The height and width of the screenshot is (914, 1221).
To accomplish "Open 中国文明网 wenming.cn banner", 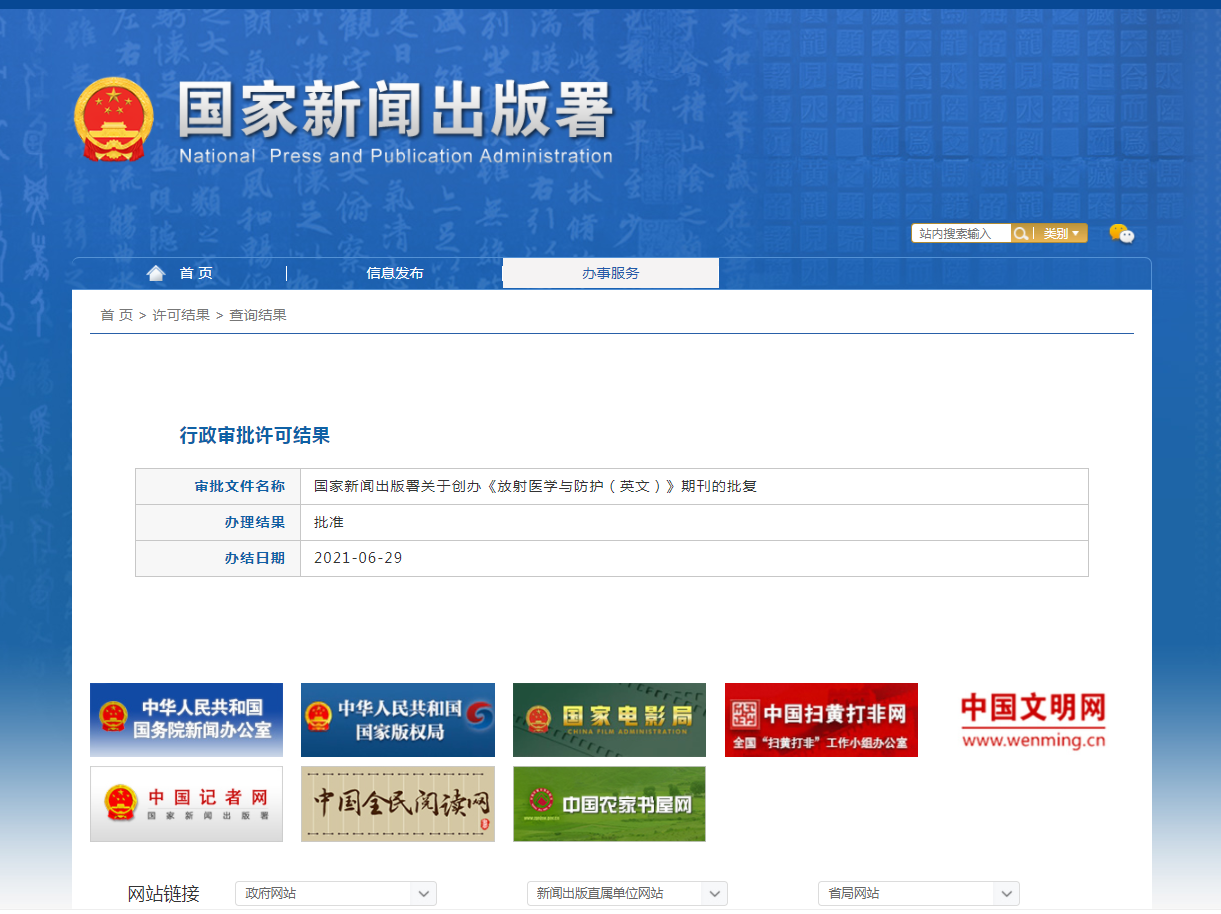I will click(1033, 720).
